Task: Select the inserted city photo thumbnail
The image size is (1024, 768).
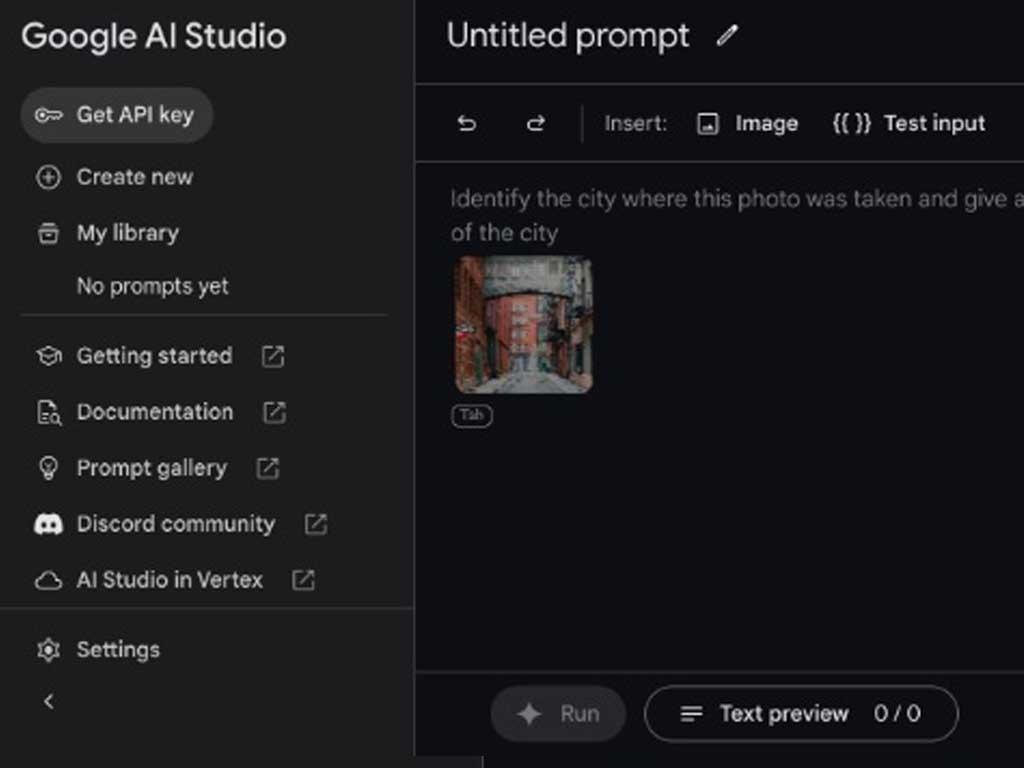Action: point(523,325)
